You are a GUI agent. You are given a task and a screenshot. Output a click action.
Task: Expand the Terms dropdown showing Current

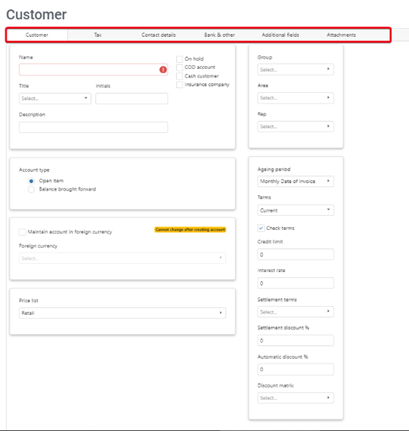click(x=295, y=210)
